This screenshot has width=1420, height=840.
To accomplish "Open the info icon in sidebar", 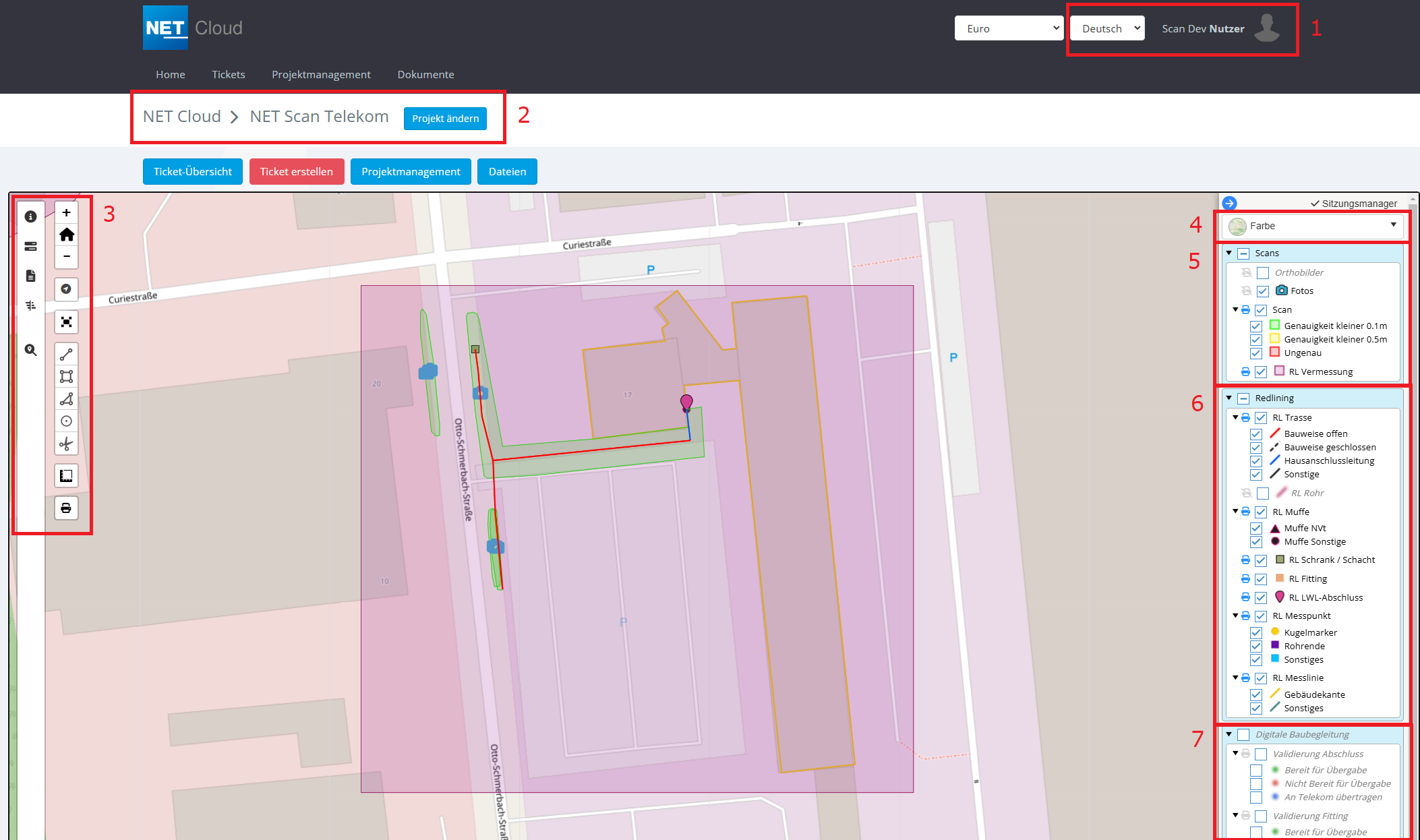I will tap(30, 216).
